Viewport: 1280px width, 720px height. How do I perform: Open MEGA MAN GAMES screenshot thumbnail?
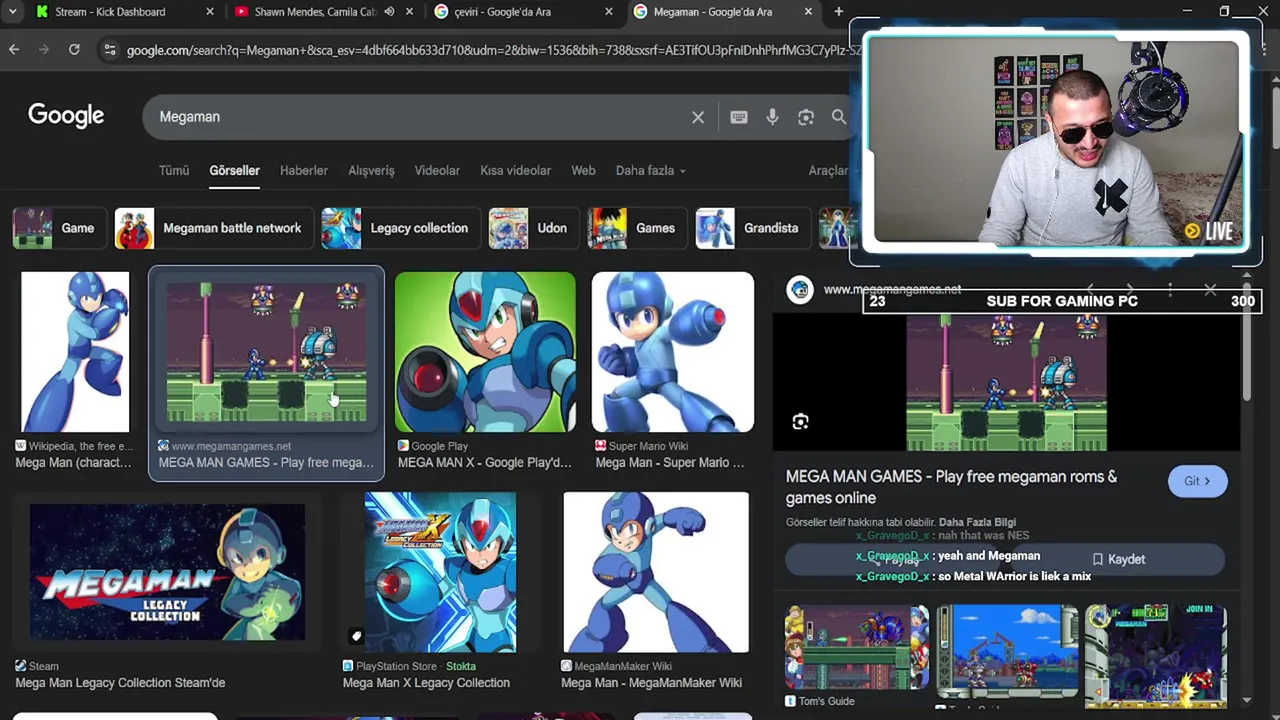click(266, 352)
